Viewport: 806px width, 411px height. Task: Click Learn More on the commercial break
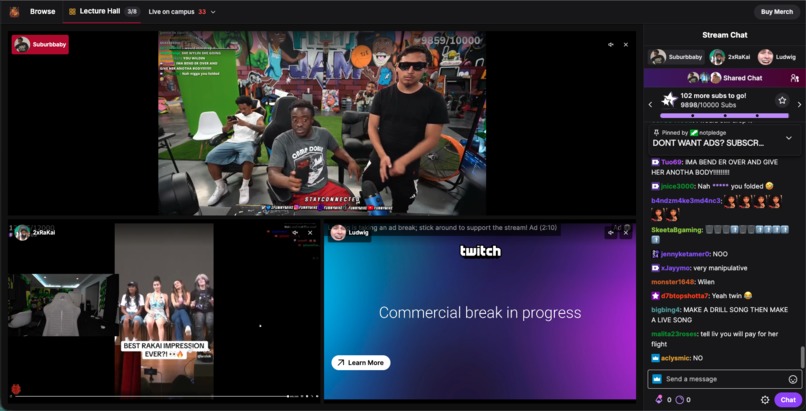(361, 363)
